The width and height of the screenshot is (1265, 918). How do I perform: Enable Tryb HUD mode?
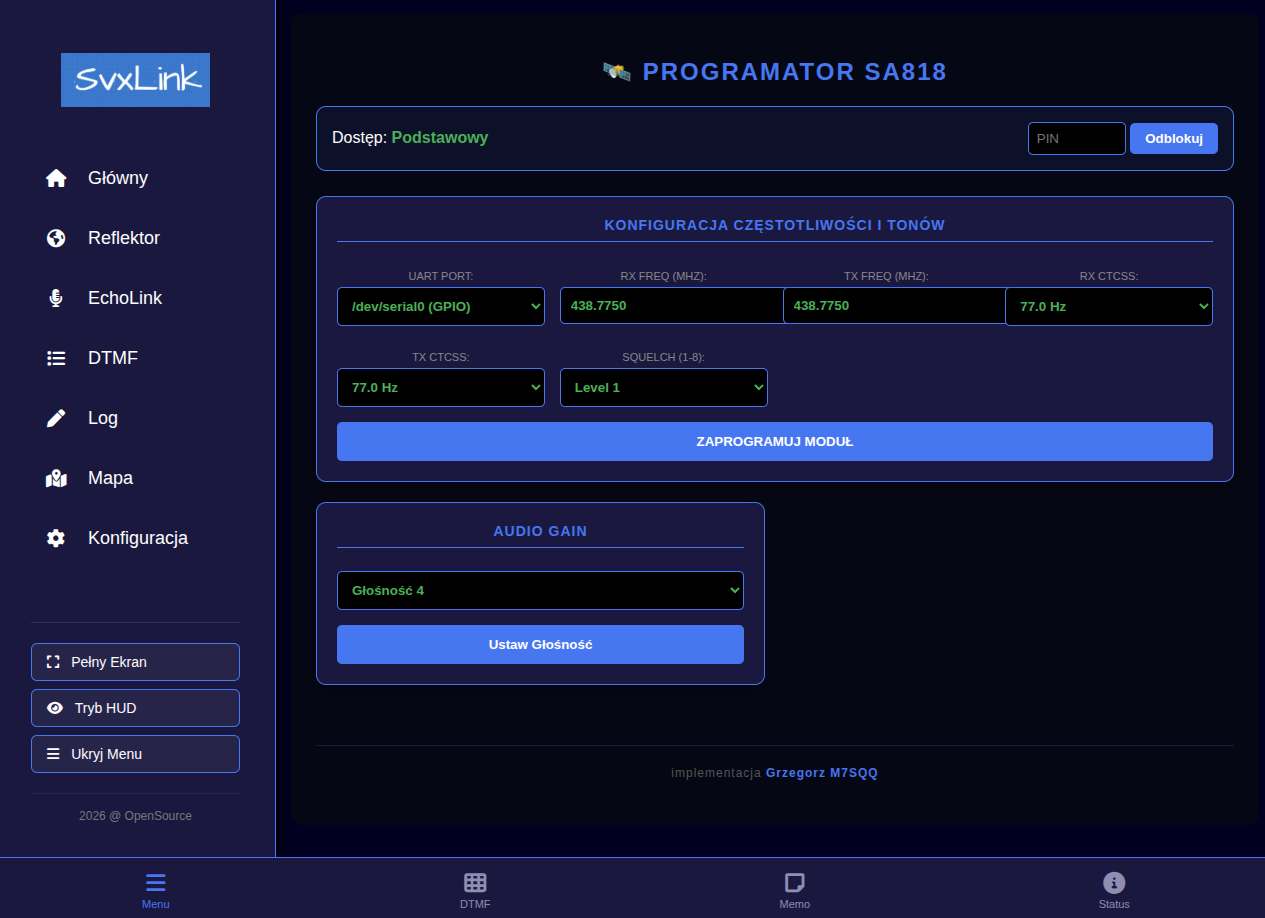click(135, 708)
